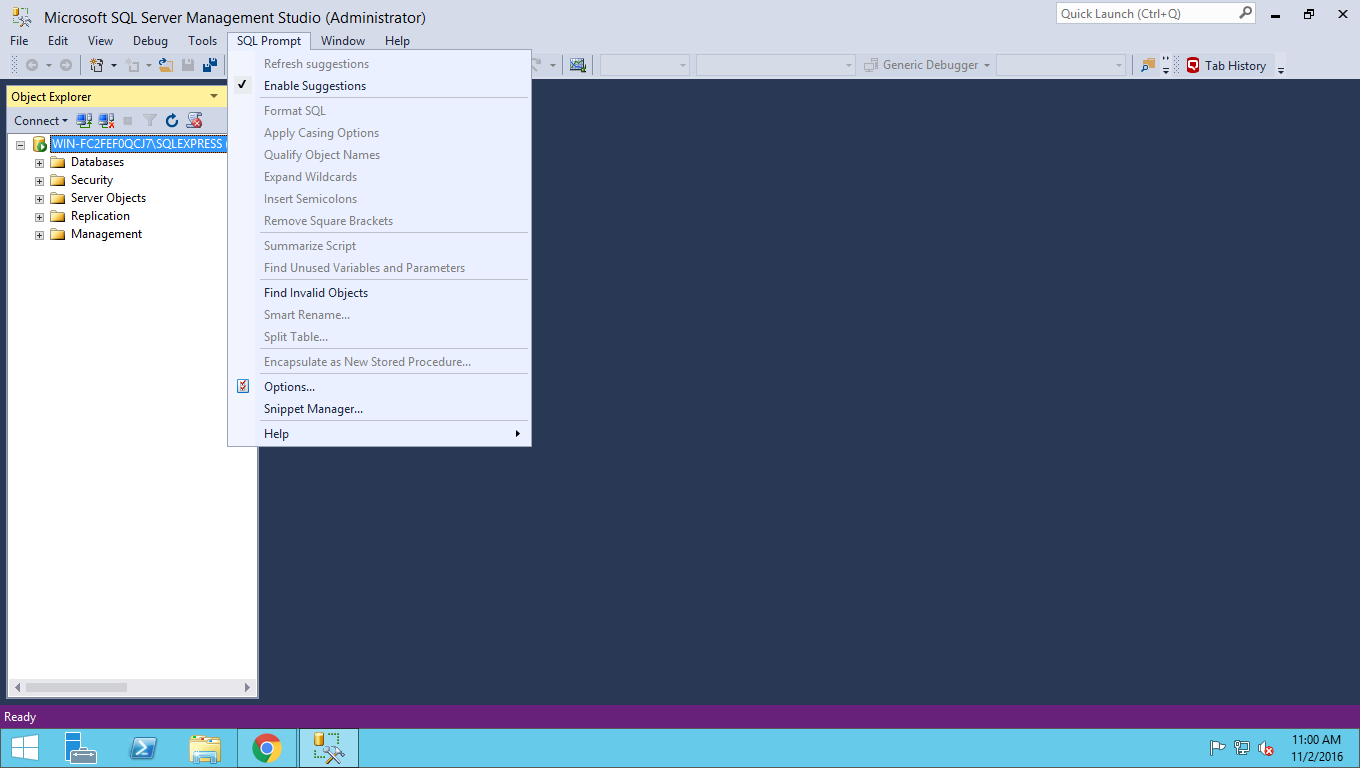Viewport: 1360px width, 768px height.
Task: Toggle the Enable Suggestions menu option
Action: click(314, 86)
